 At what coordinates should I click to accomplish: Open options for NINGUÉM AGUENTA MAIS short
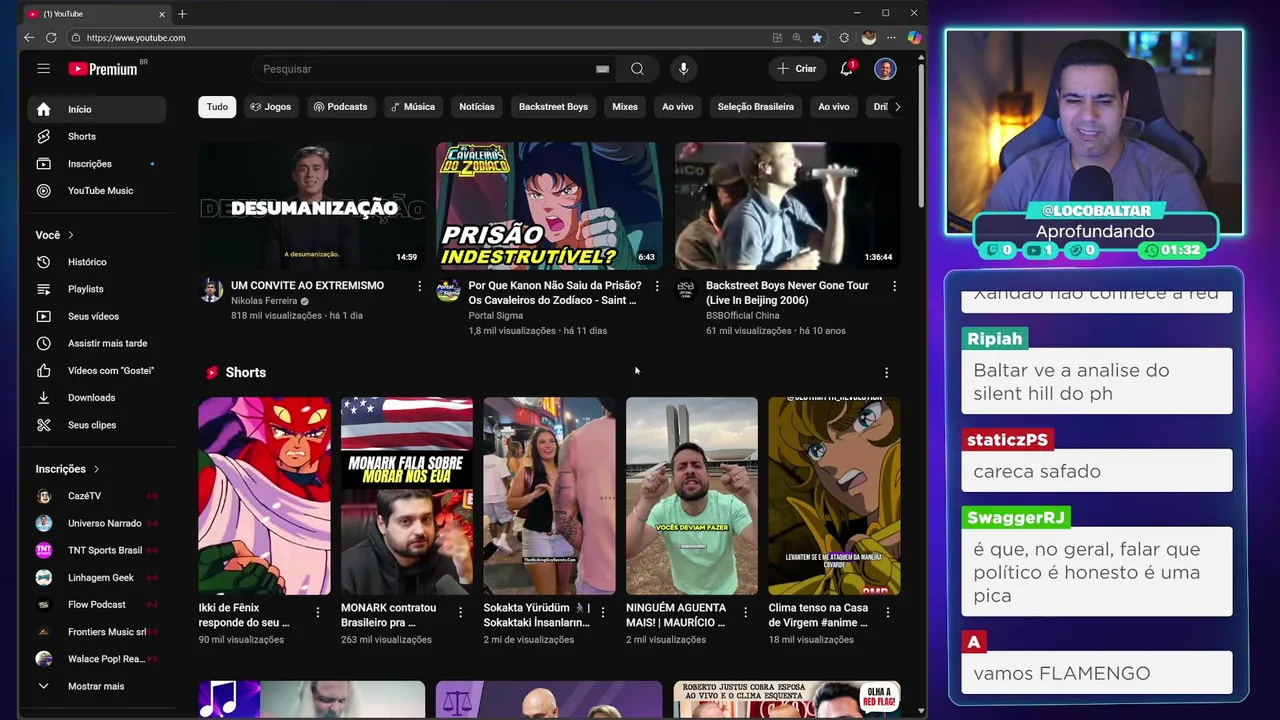pos(745,612)
